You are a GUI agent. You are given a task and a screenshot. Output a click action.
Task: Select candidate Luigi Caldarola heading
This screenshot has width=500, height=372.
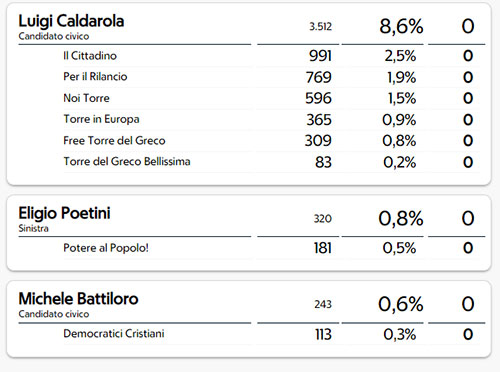pyautogui.click(x=71, y=22)
